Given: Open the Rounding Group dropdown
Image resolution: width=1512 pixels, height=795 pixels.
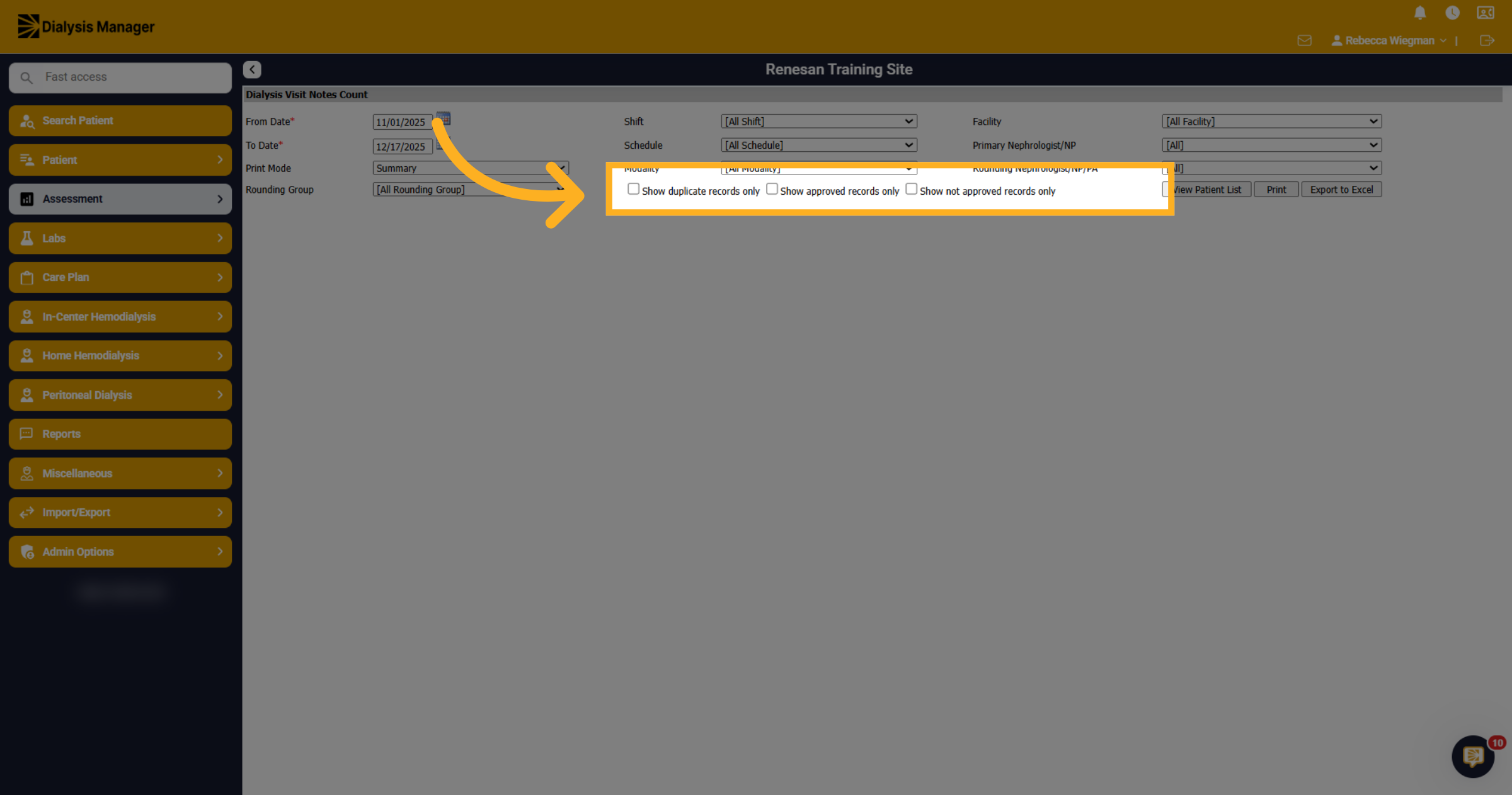Looking at the screenshot, I should coord(471,189).
